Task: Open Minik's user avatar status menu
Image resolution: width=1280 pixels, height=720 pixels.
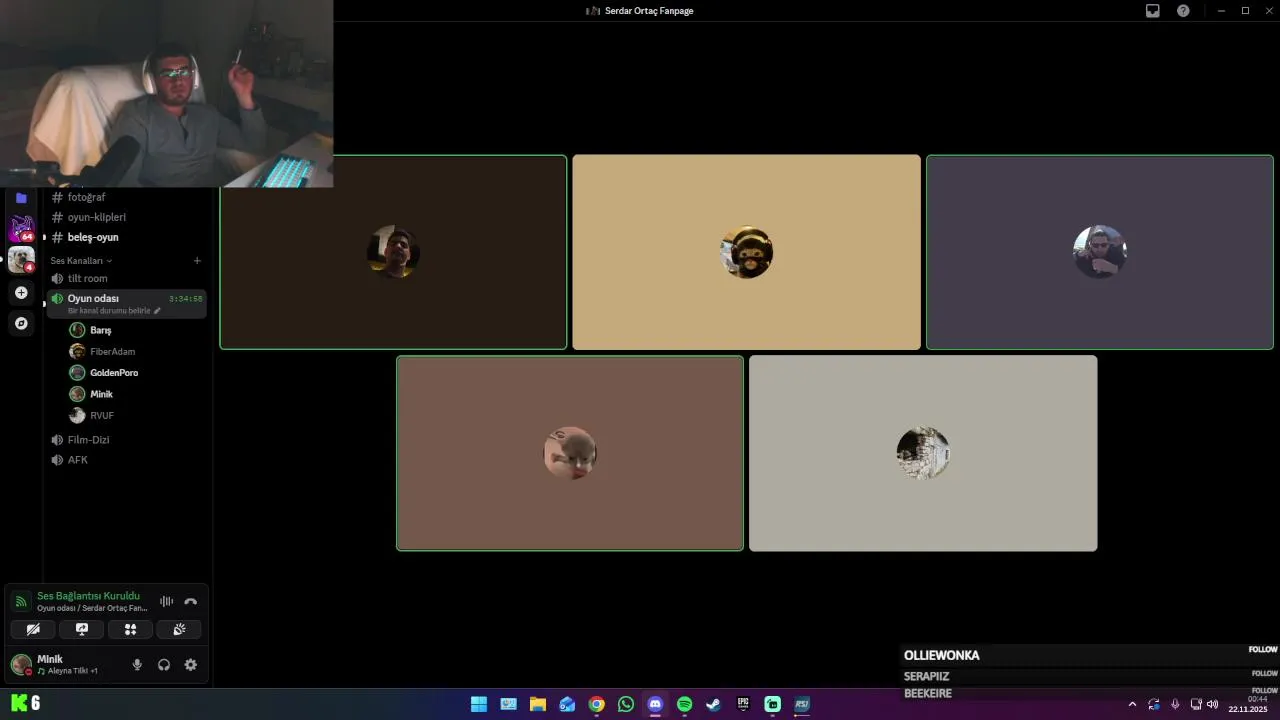Action: coord(21,665)
